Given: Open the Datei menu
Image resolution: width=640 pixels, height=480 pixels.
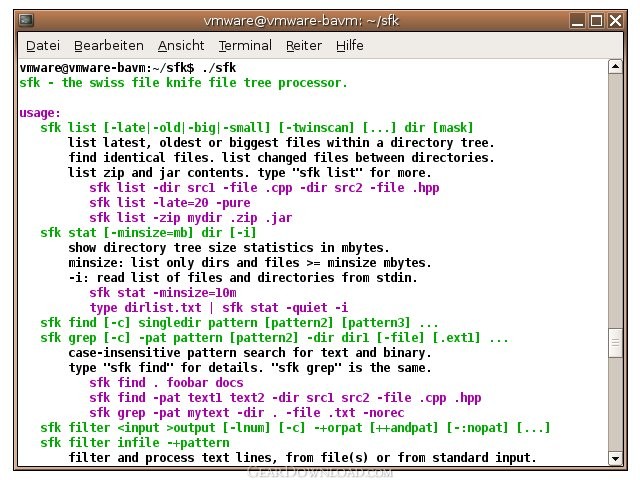Looking at the screenshot, I should point(43,45).
